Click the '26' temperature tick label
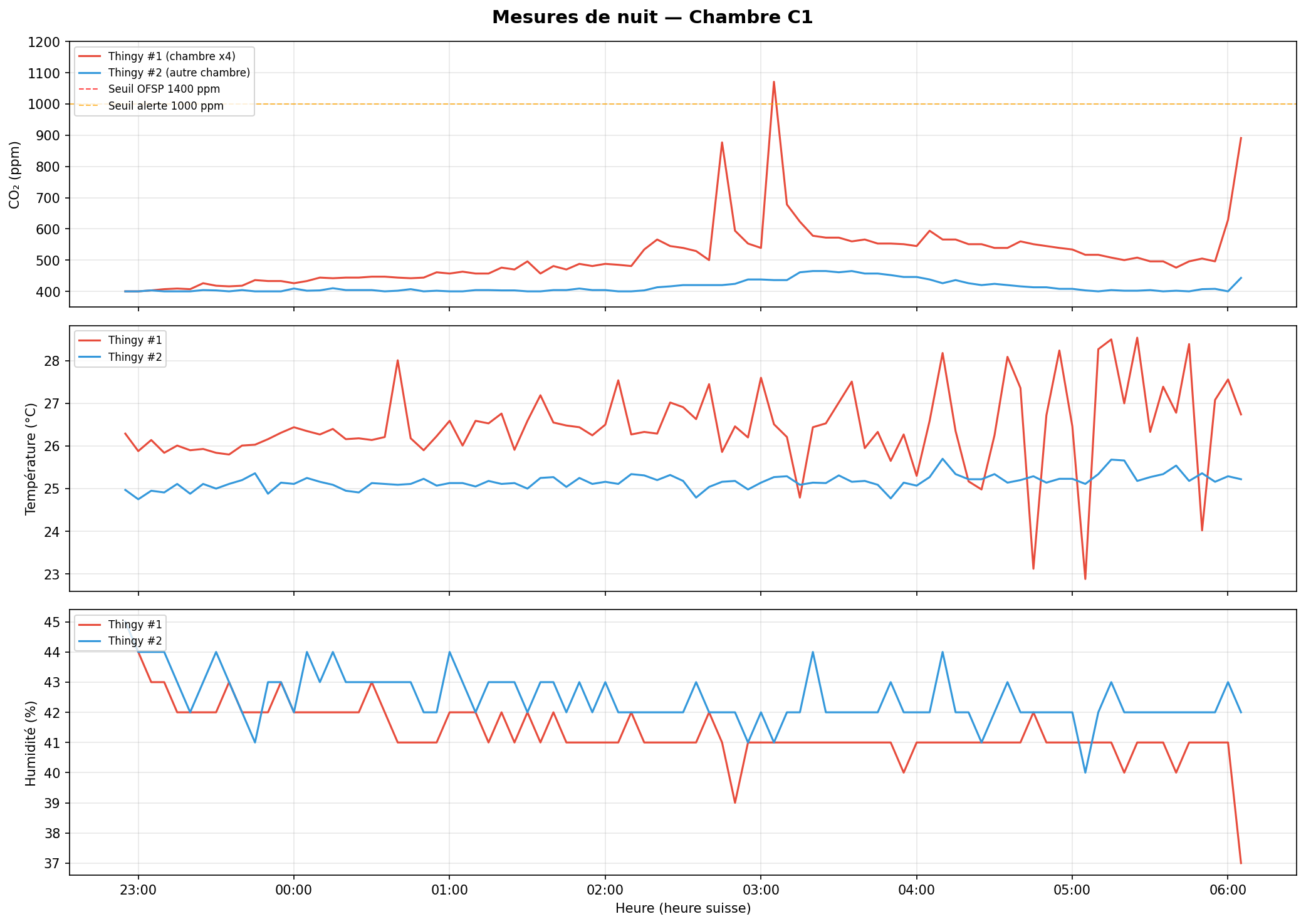Viewport: 1306px width, 924px height. pyautogui.click(x=52, y=447)
